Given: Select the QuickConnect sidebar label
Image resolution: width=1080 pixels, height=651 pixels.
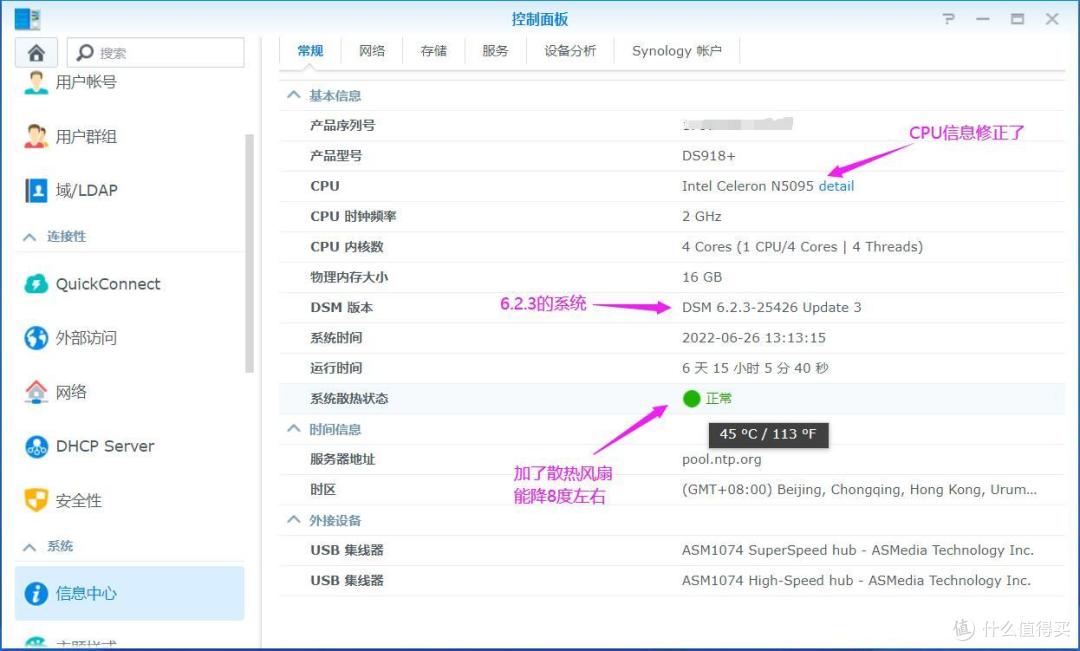Looking at the screenshot, I should click(108, 284).
